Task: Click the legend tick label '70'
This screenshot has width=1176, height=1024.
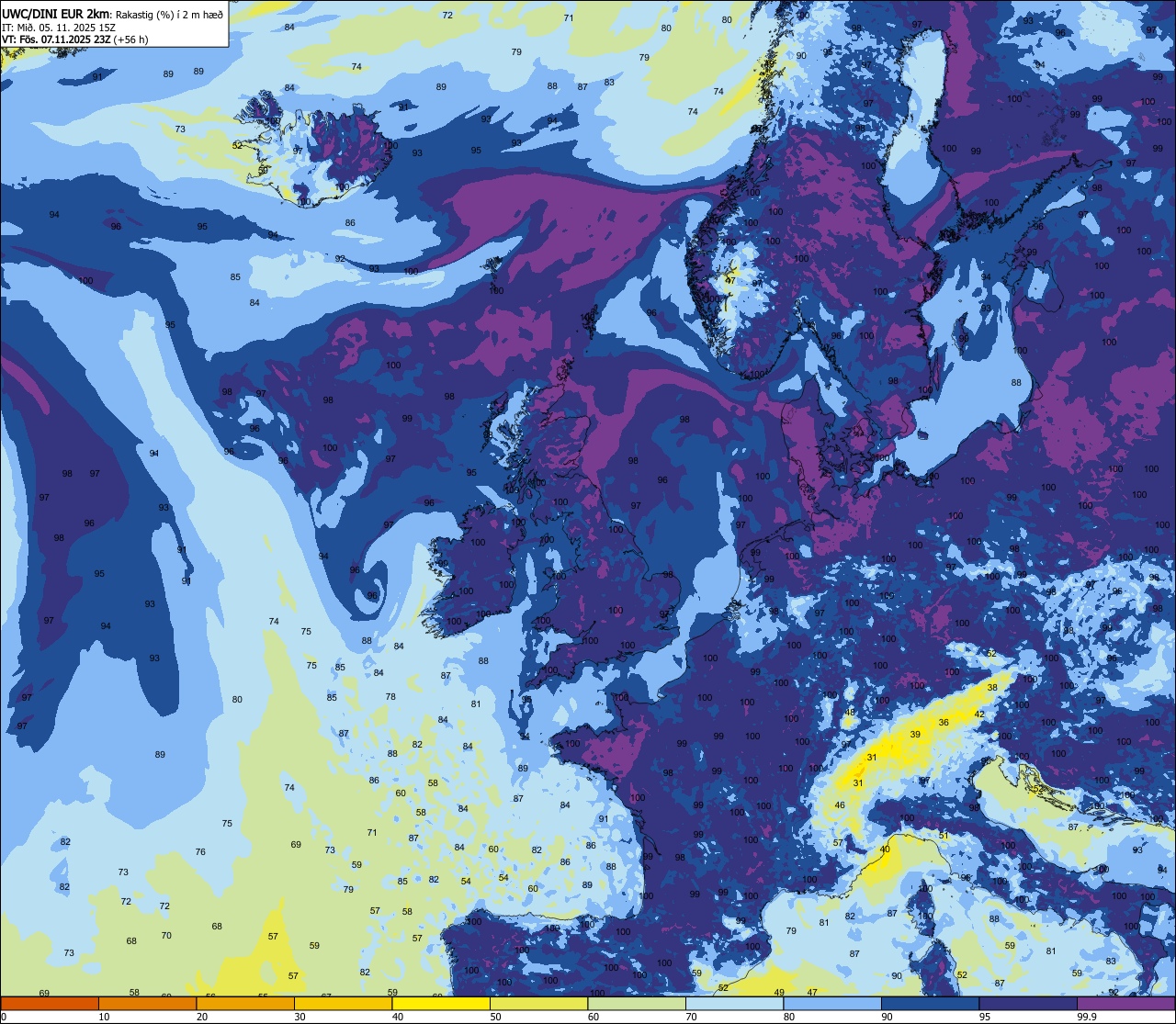Action: pos(691,1017)
